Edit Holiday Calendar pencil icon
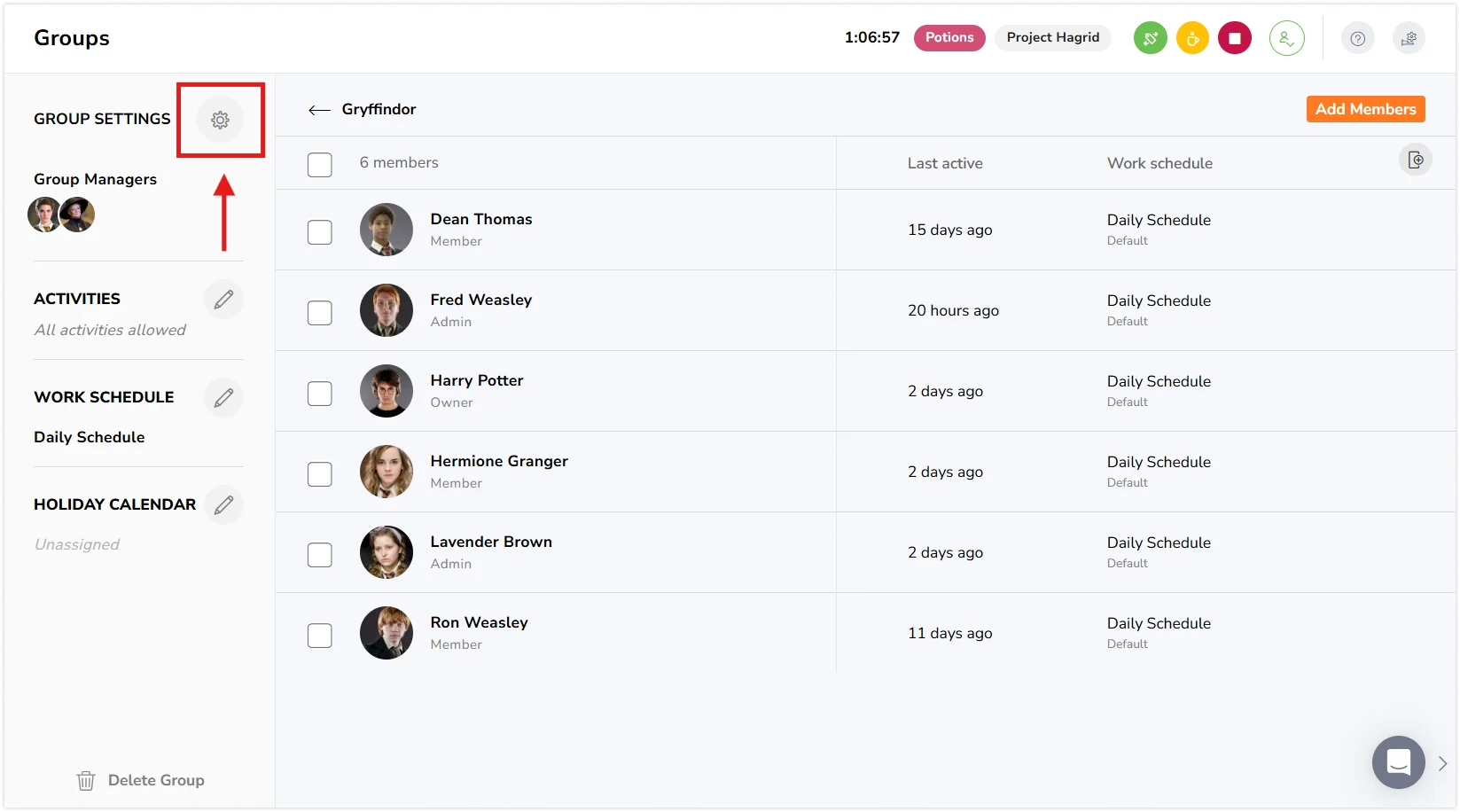The image size is (1460, 812). click(223, 504)
